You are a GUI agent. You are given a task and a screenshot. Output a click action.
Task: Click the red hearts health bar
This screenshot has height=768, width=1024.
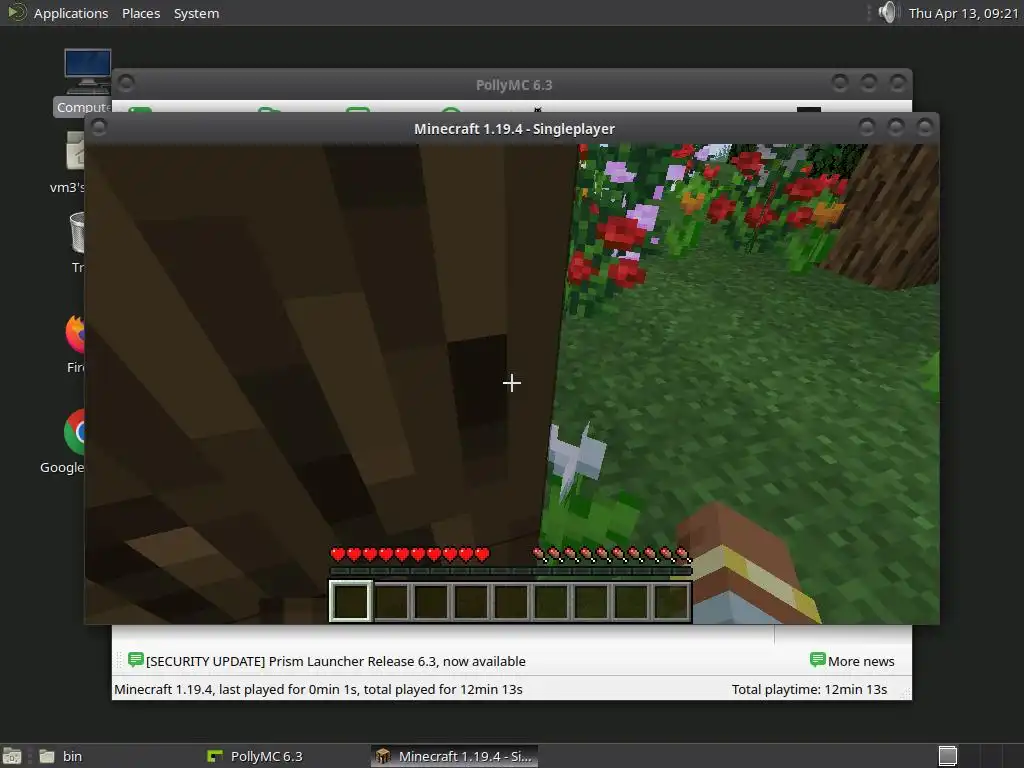point(410,555)
